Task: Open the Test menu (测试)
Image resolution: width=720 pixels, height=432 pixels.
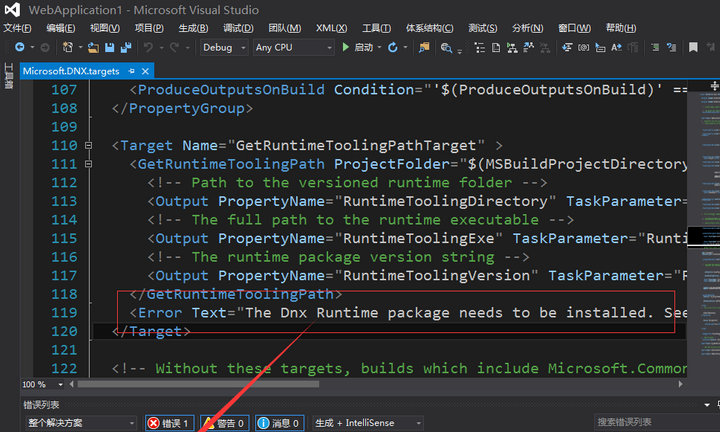Action: [x=482, y=28]
